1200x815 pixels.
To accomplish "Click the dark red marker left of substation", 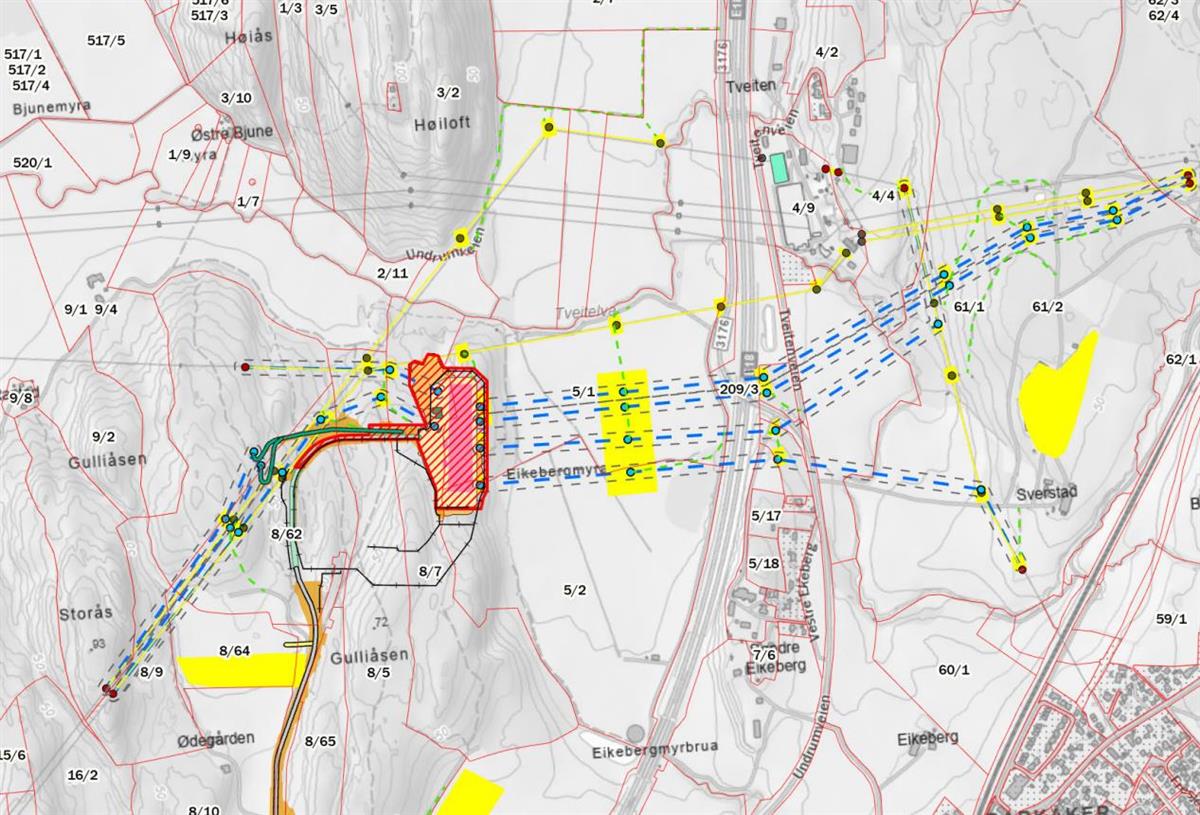I will (x=245, y=367).
